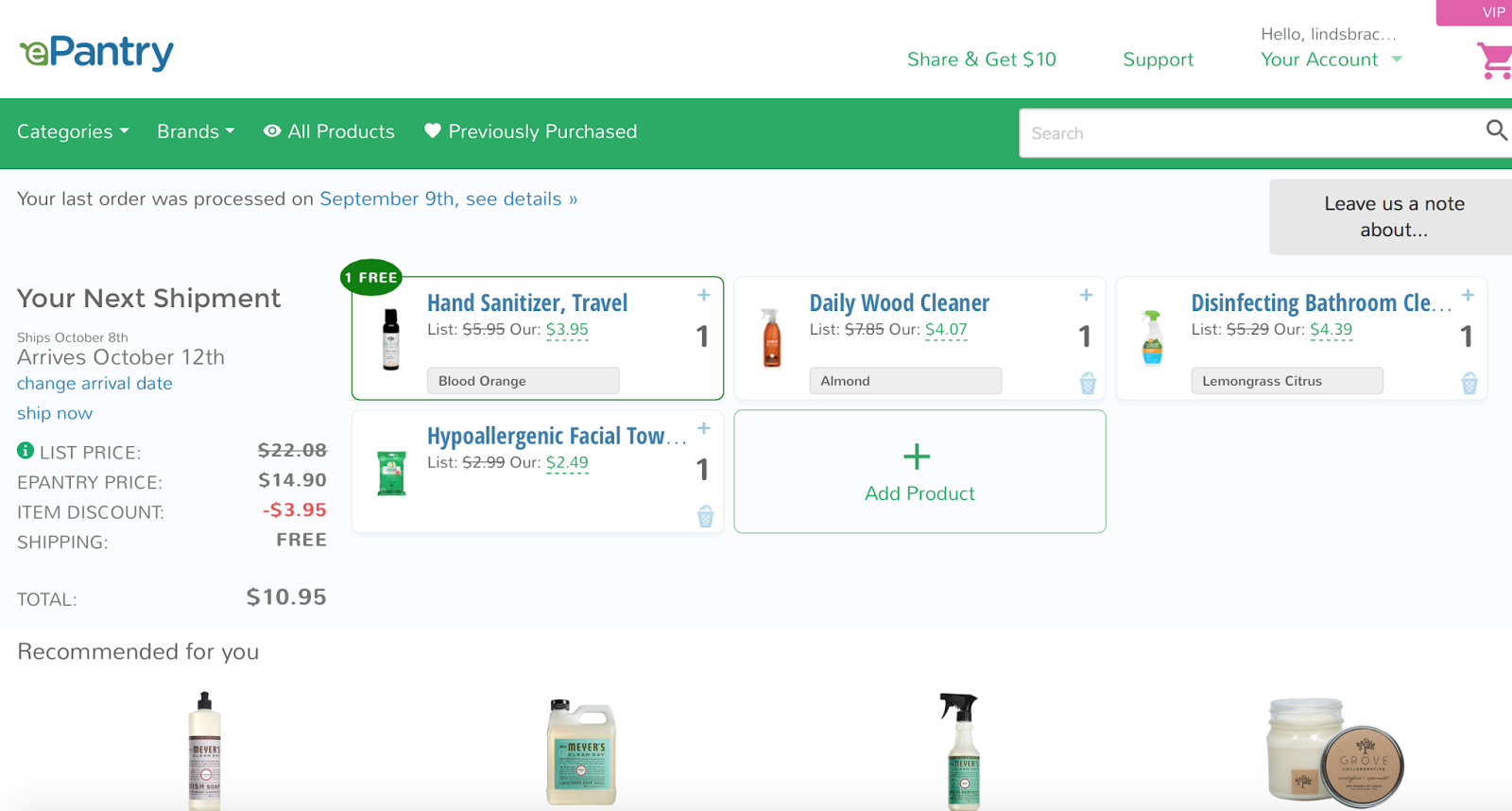Open Blood Orange scent selector

coord(523,381)
